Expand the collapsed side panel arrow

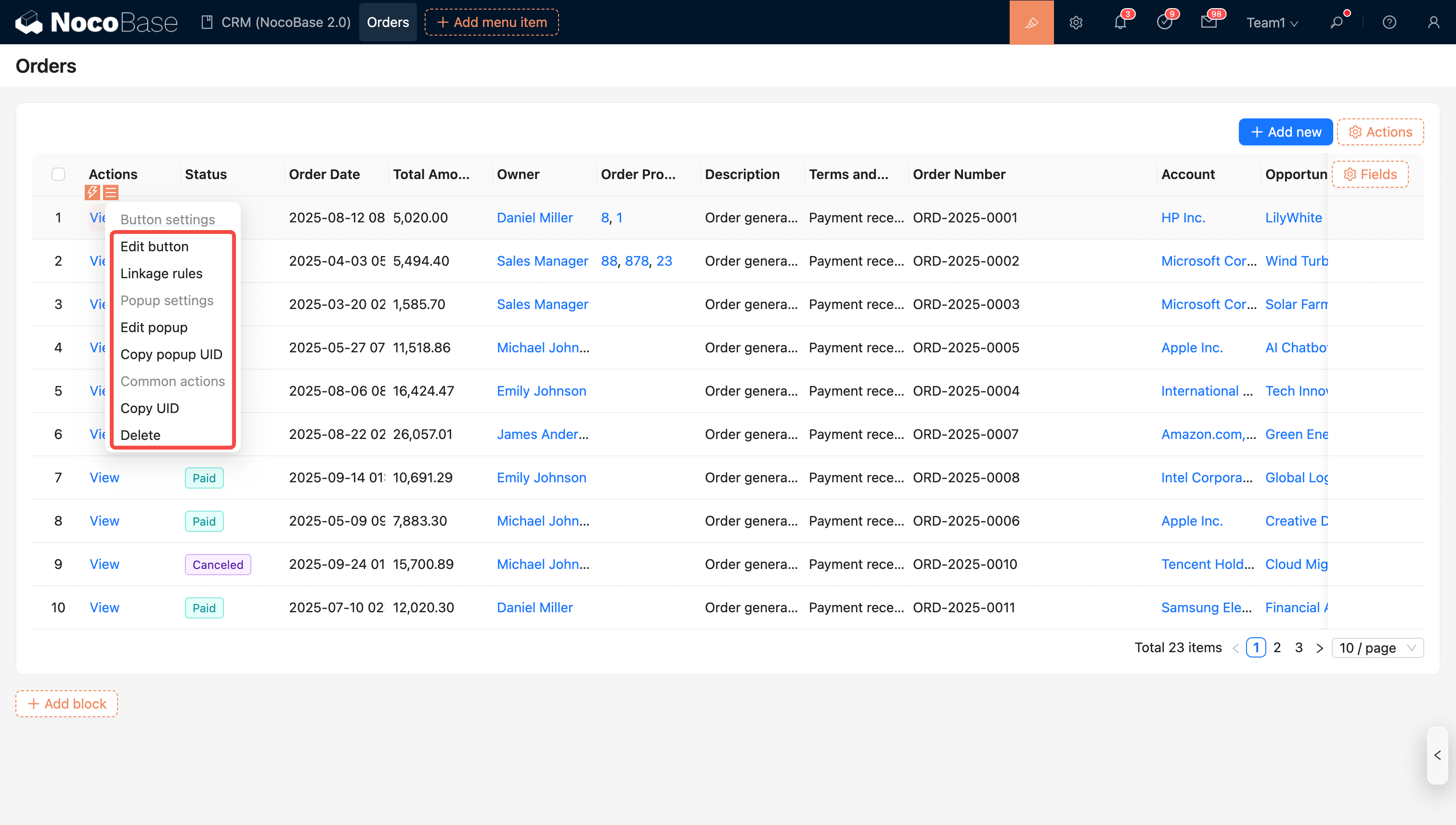1437,755
